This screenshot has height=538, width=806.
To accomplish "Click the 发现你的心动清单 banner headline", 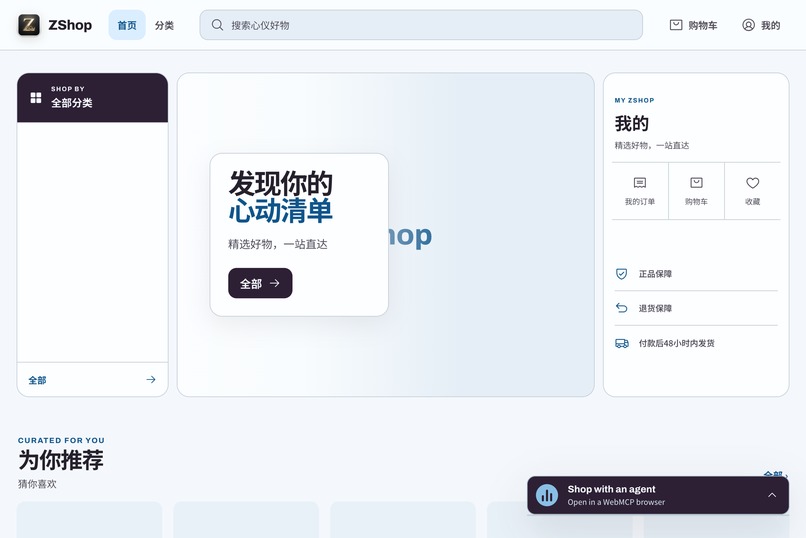I will coord(281,197).
